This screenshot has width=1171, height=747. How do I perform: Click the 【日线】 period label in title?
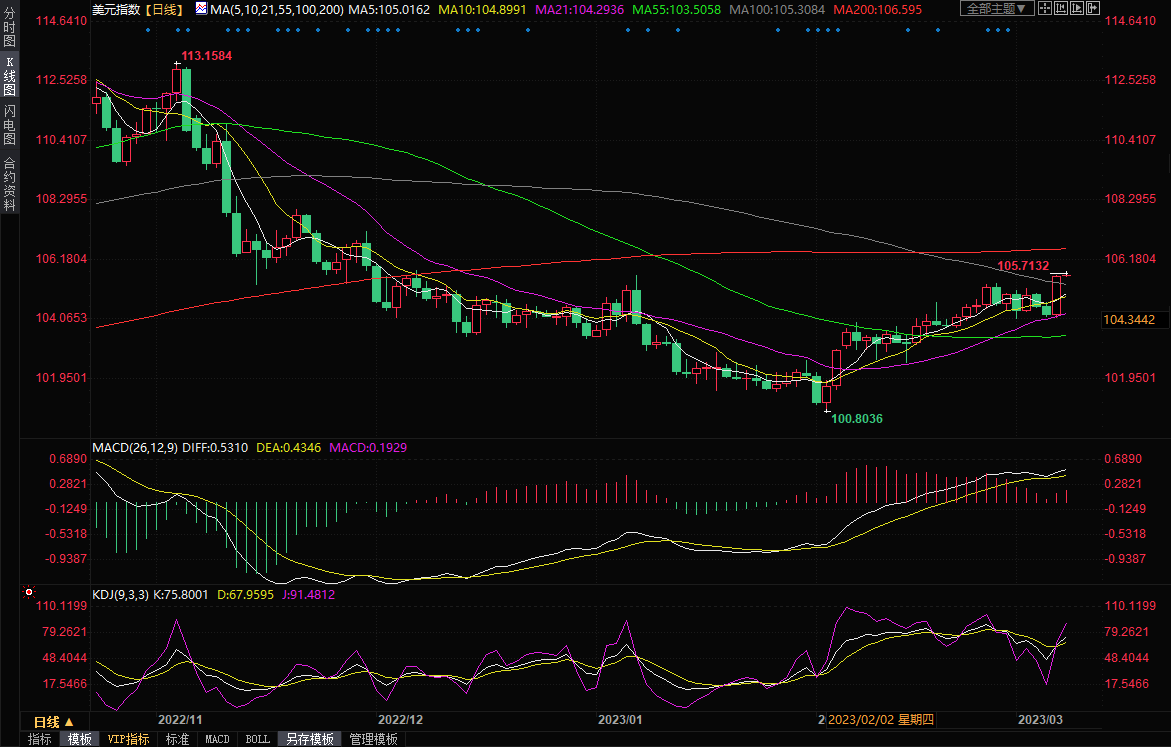pyautogui.click(x=164, y=9)
